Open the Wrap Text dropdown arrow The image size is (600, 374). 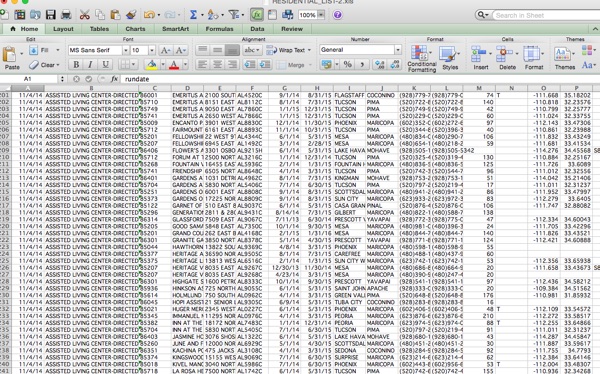[309, 50]
